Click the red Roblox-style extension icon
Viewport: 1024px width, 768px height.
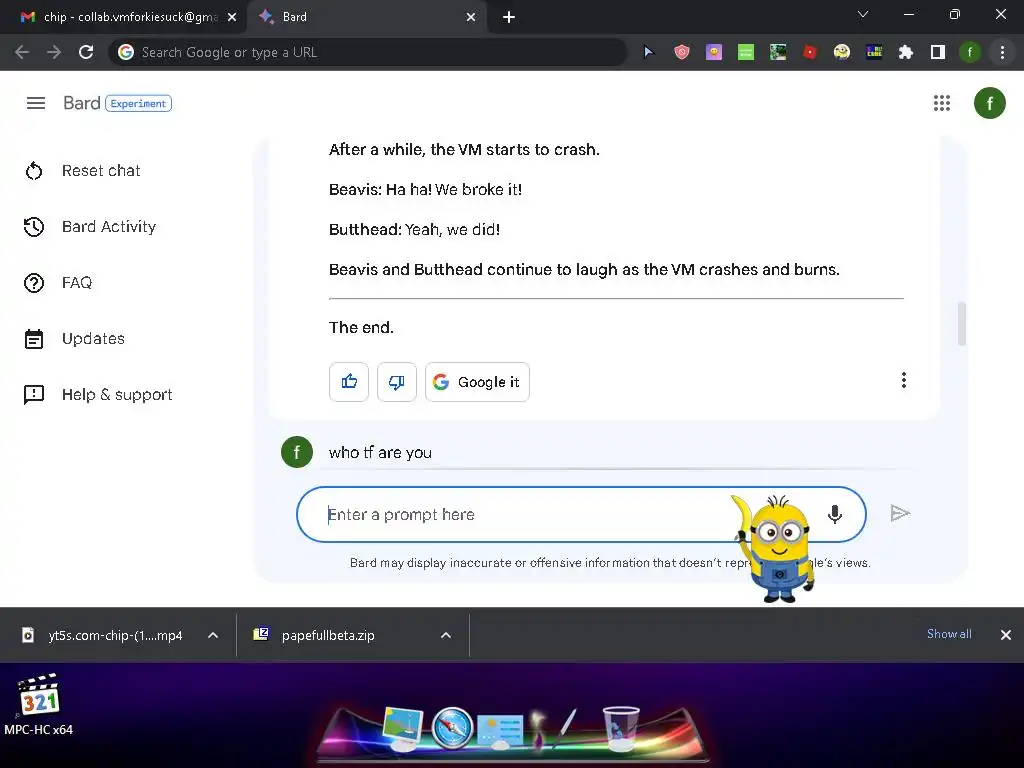click(810, 52)
